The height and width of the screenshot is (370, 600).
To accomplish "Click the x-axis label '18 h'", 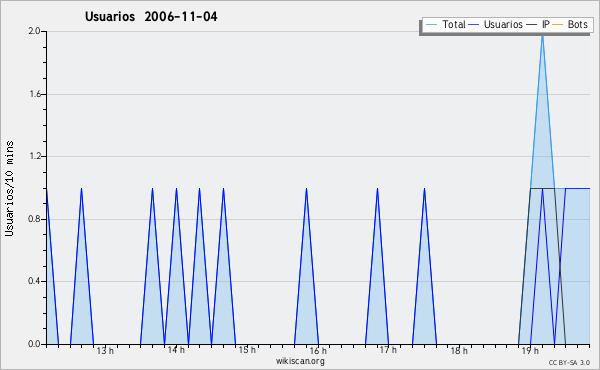I will 459,350.
